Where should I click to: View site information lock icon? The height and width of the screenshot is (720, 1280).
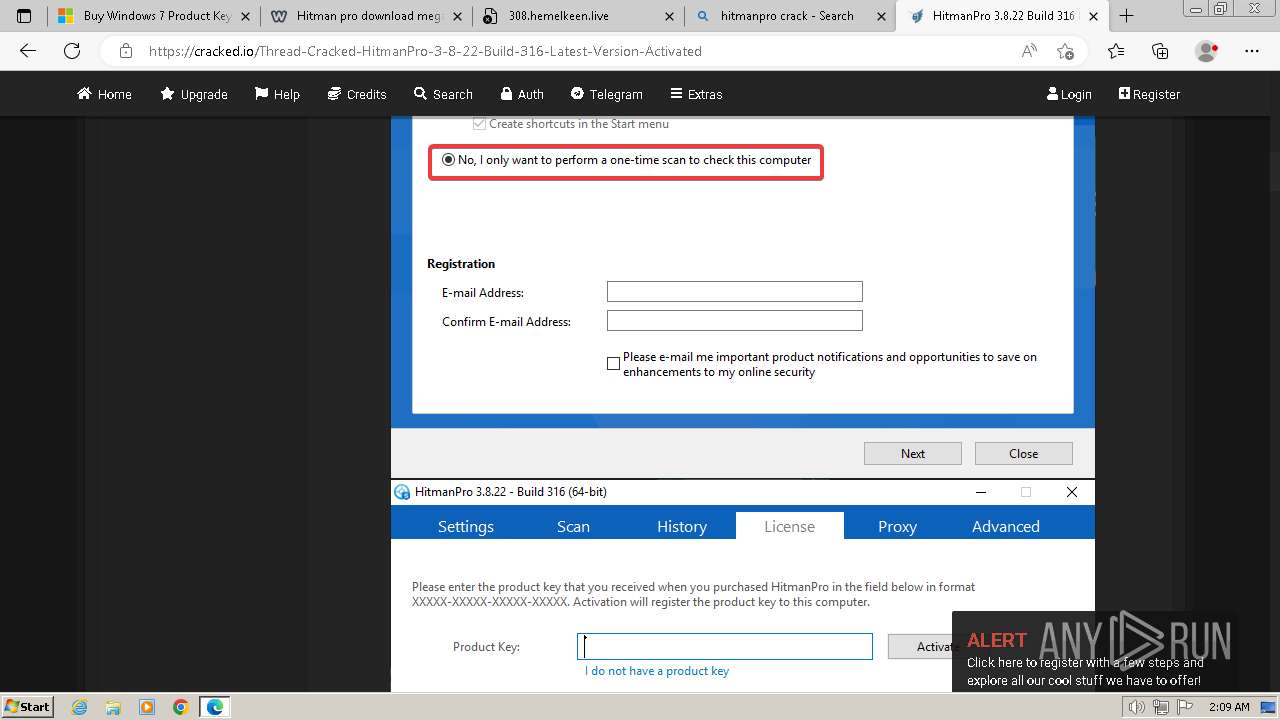coord(125,51)
